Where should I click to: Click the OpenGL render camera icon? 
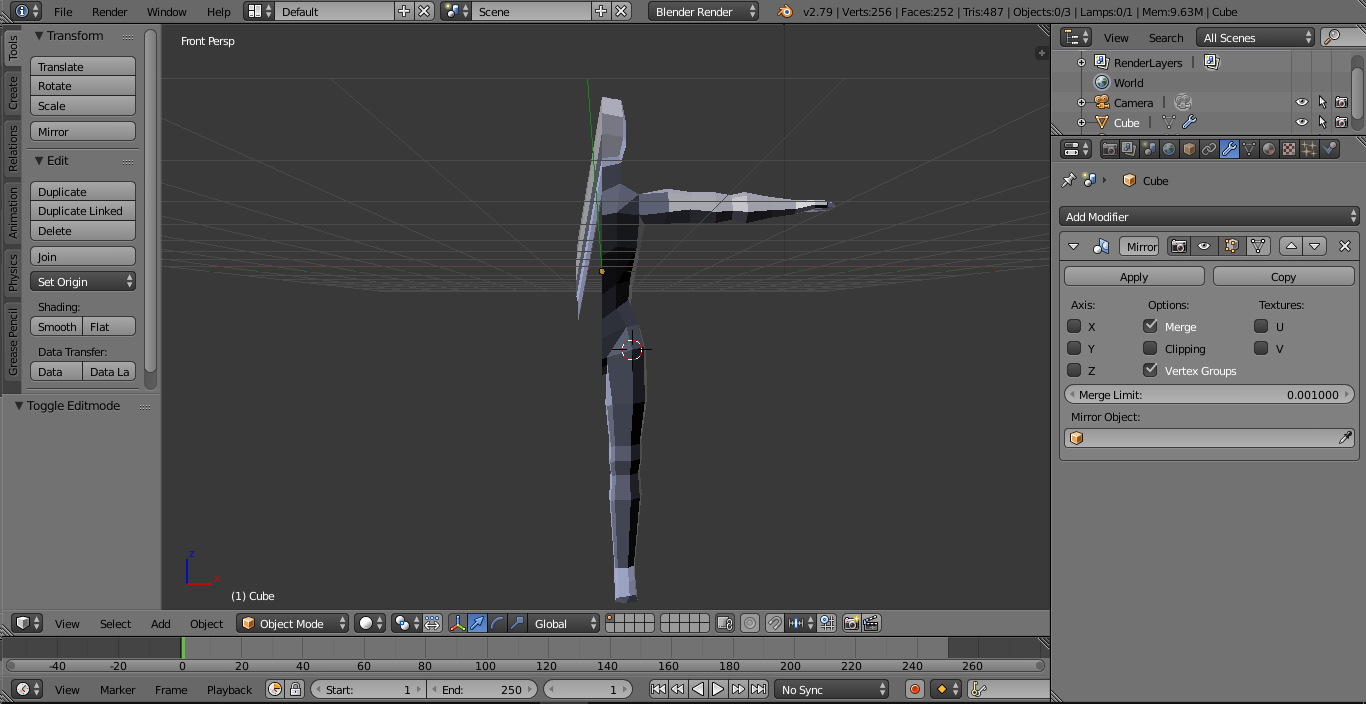point(851,623)
